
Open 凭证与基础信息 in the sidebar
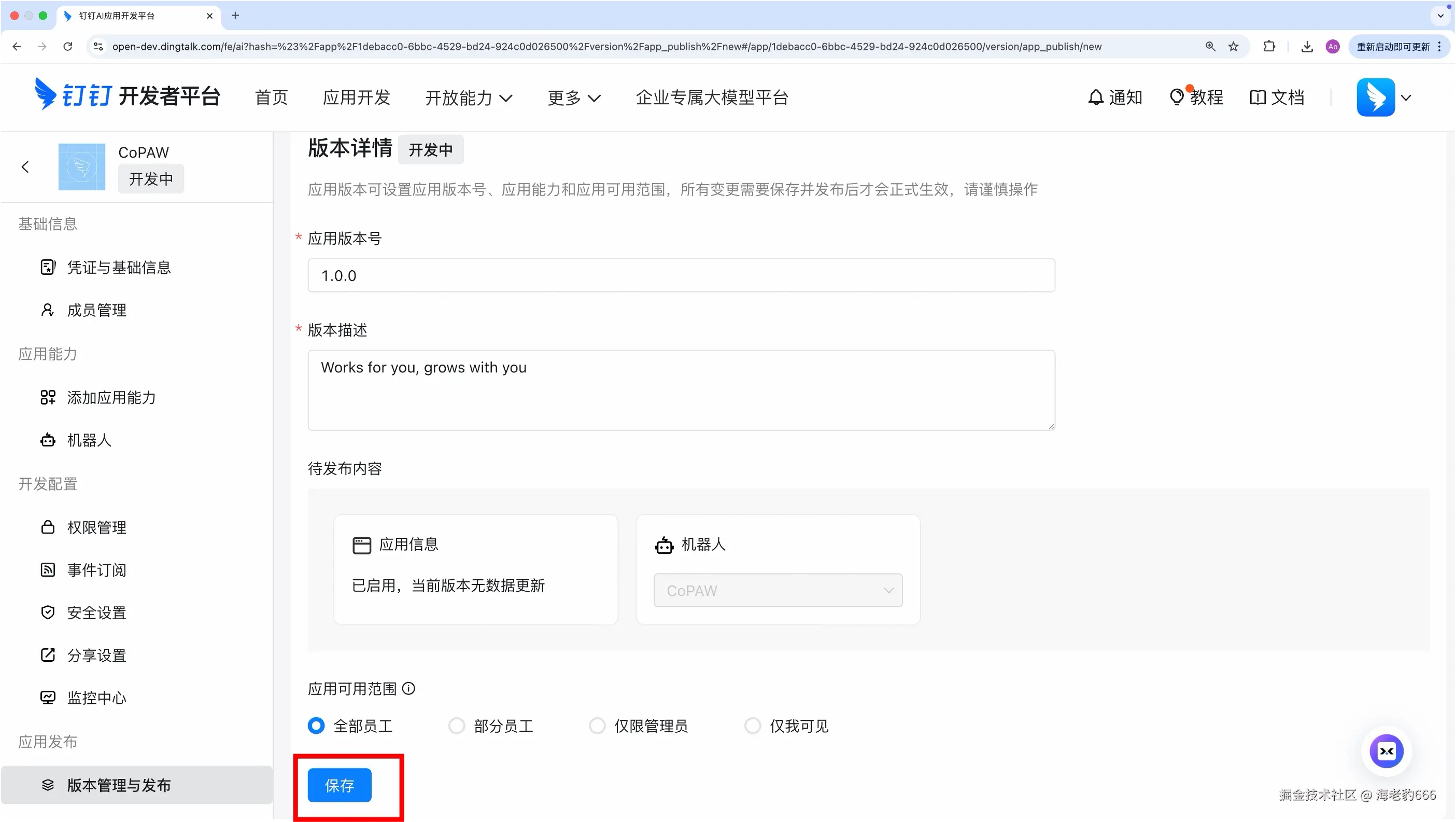[x=119, y=267]
